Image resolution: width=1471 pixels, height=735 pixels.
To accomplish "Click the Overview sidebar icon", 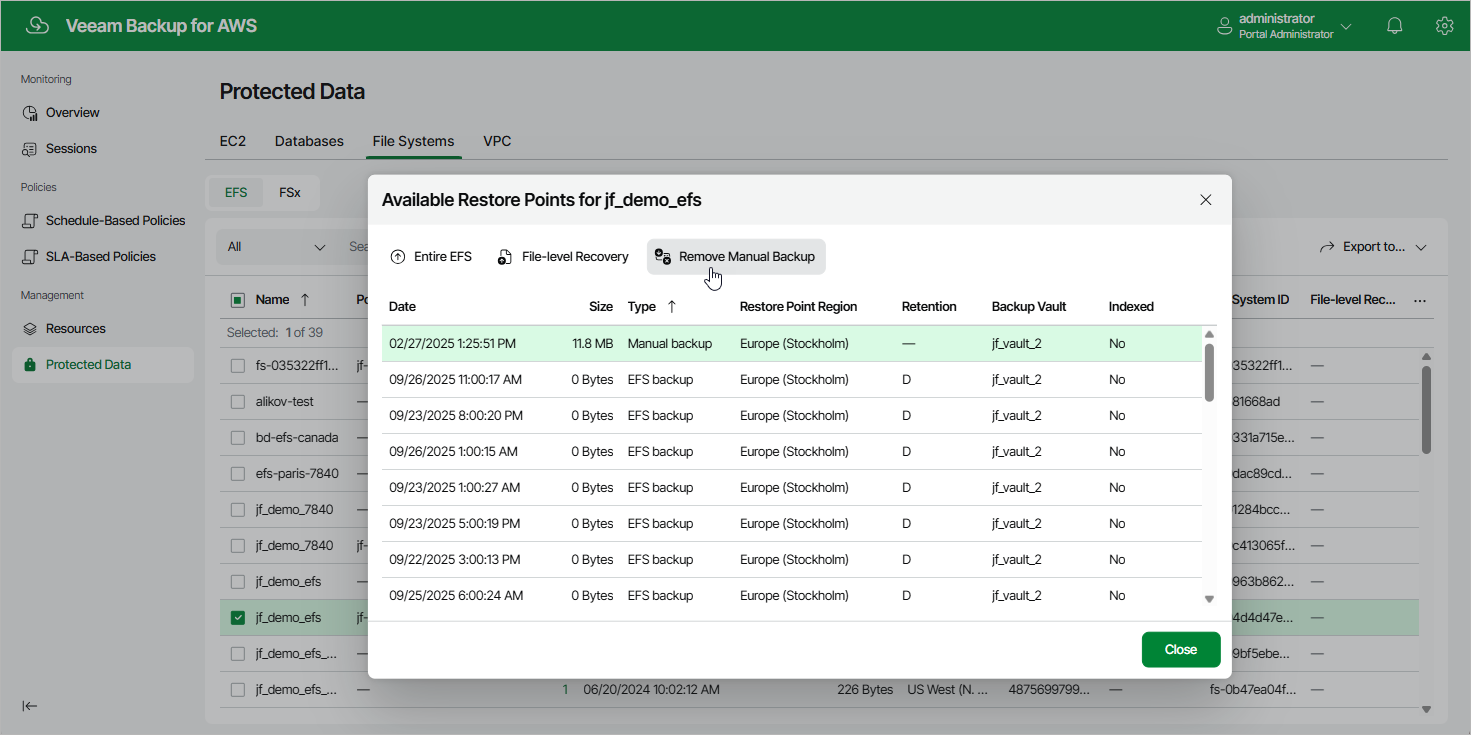I will point(30,113).
